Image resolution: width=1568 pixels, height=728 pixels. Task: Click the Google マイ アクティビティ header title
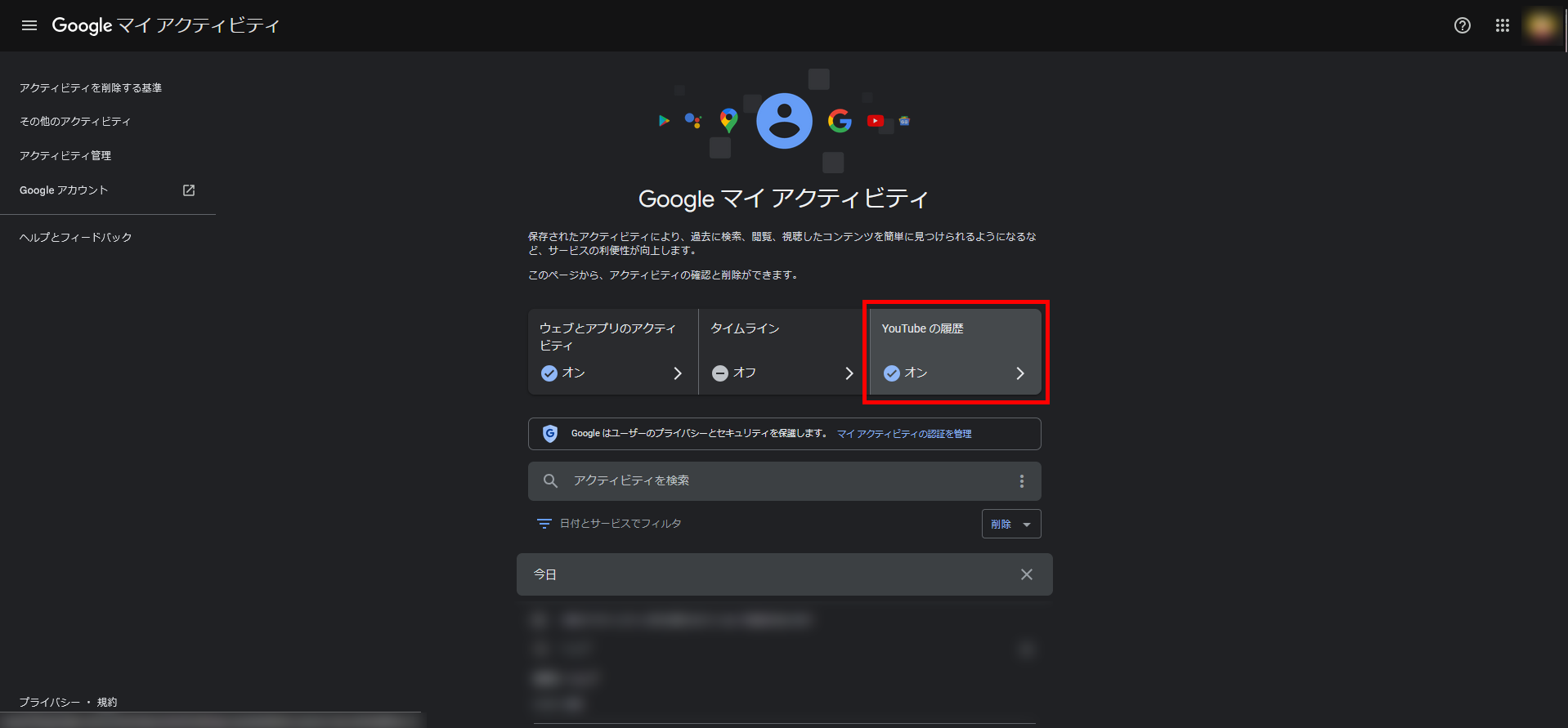tap(166, 25)
